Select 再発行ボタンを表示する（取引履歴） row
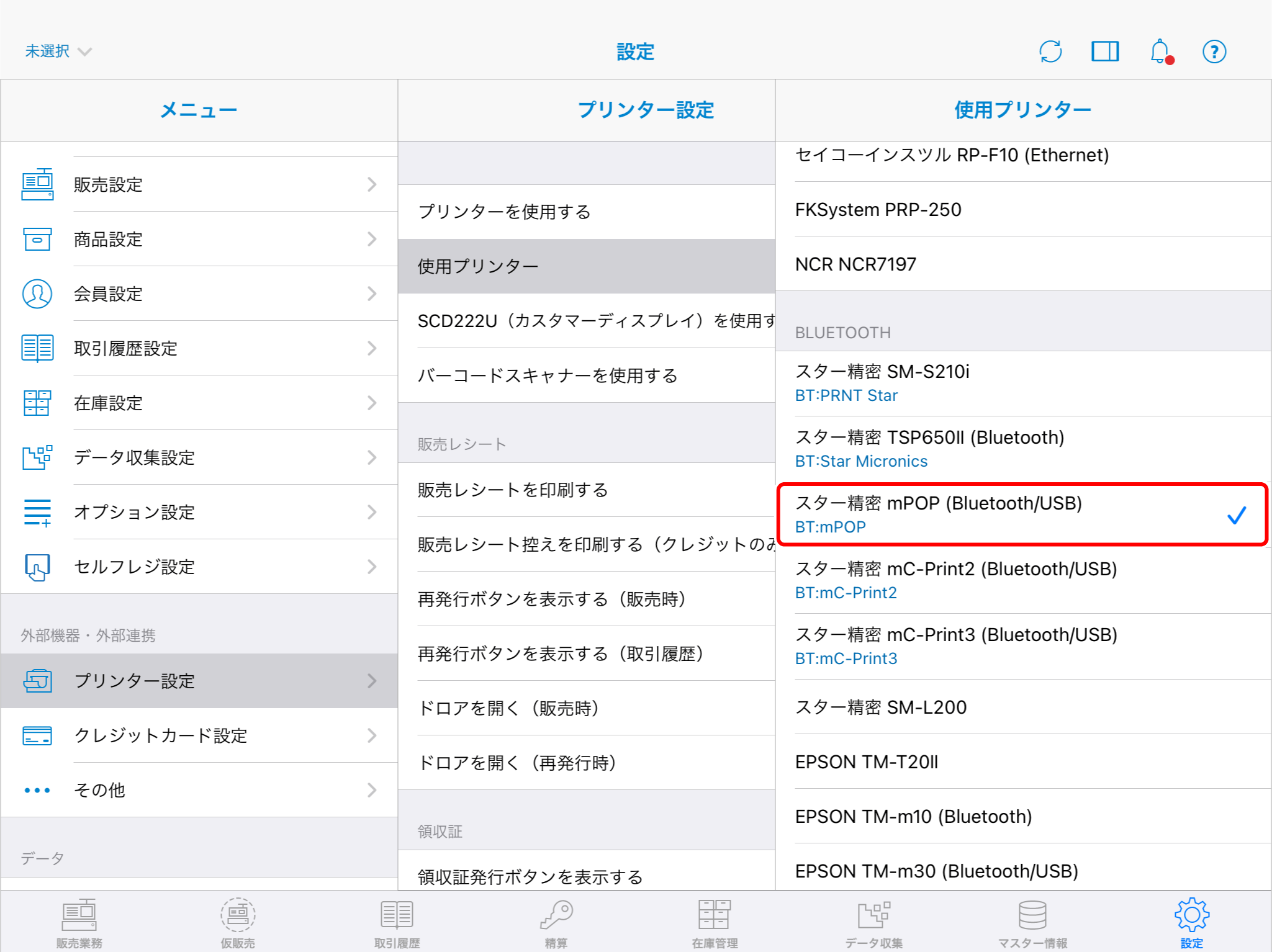Image resolution: width=1272 pixels, height=952 pixels. point(587,653)
